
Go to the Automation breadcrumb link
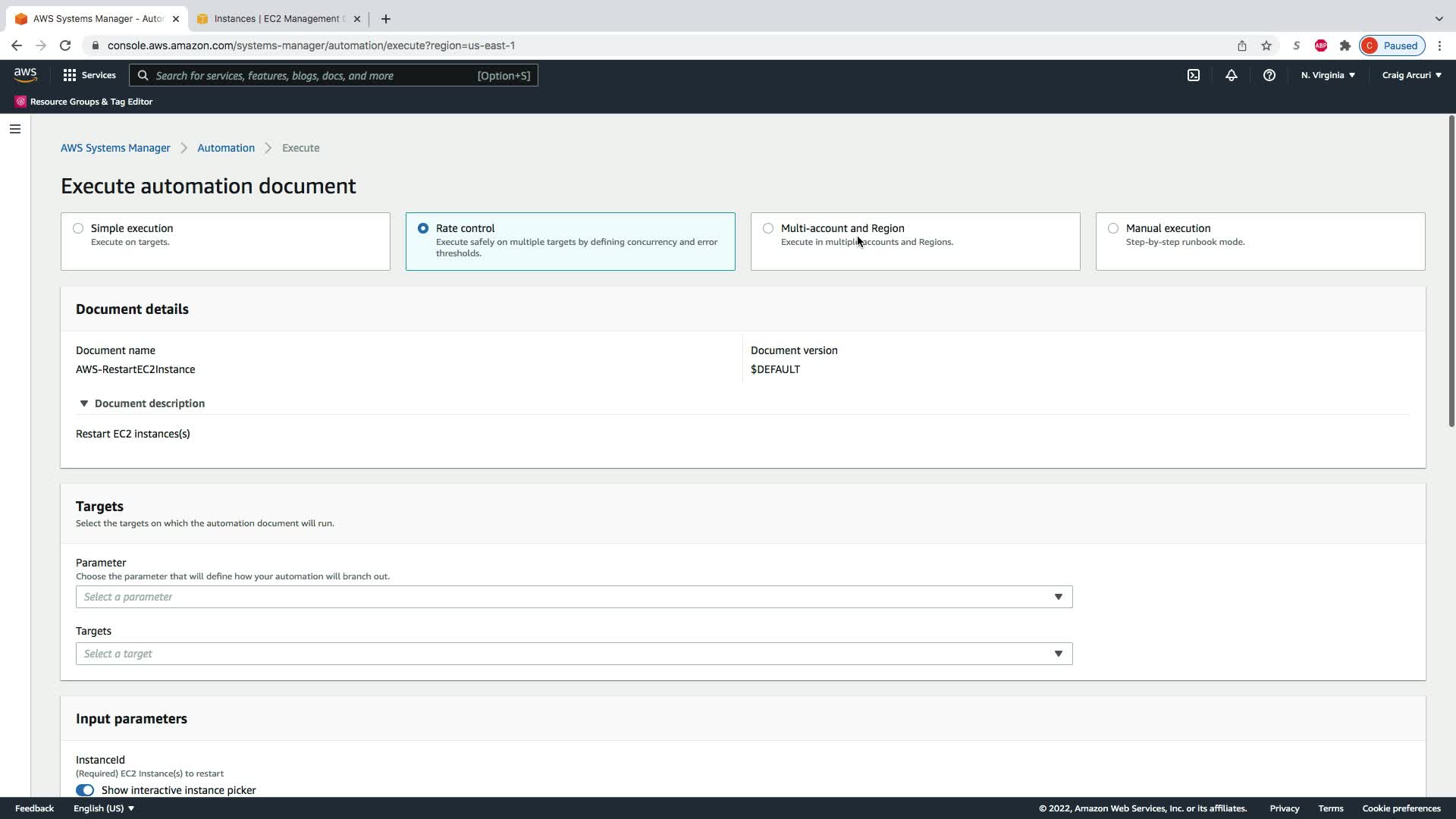point(226,148)
